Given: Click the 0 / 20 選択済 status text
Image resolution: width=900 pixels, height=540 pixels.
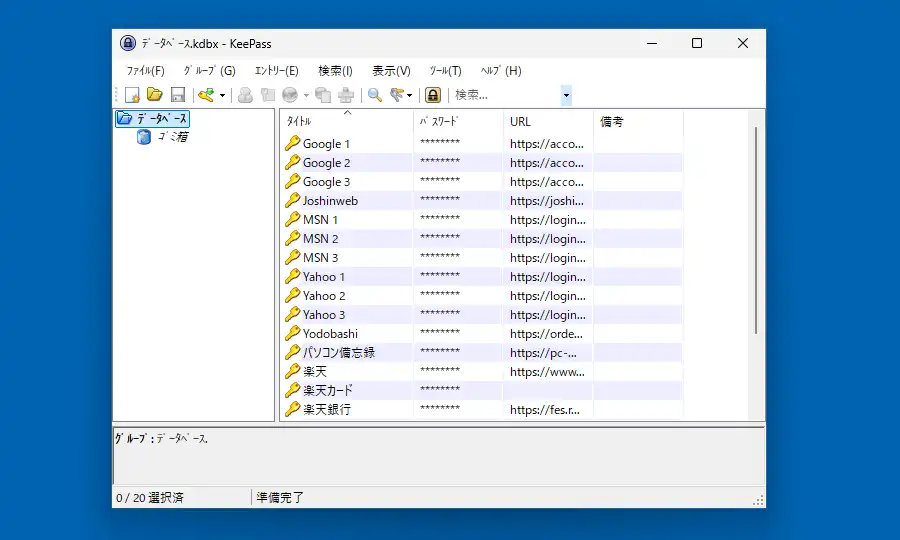Looking at the screenshot, I should pyautogui.click(x=150, y=498).
